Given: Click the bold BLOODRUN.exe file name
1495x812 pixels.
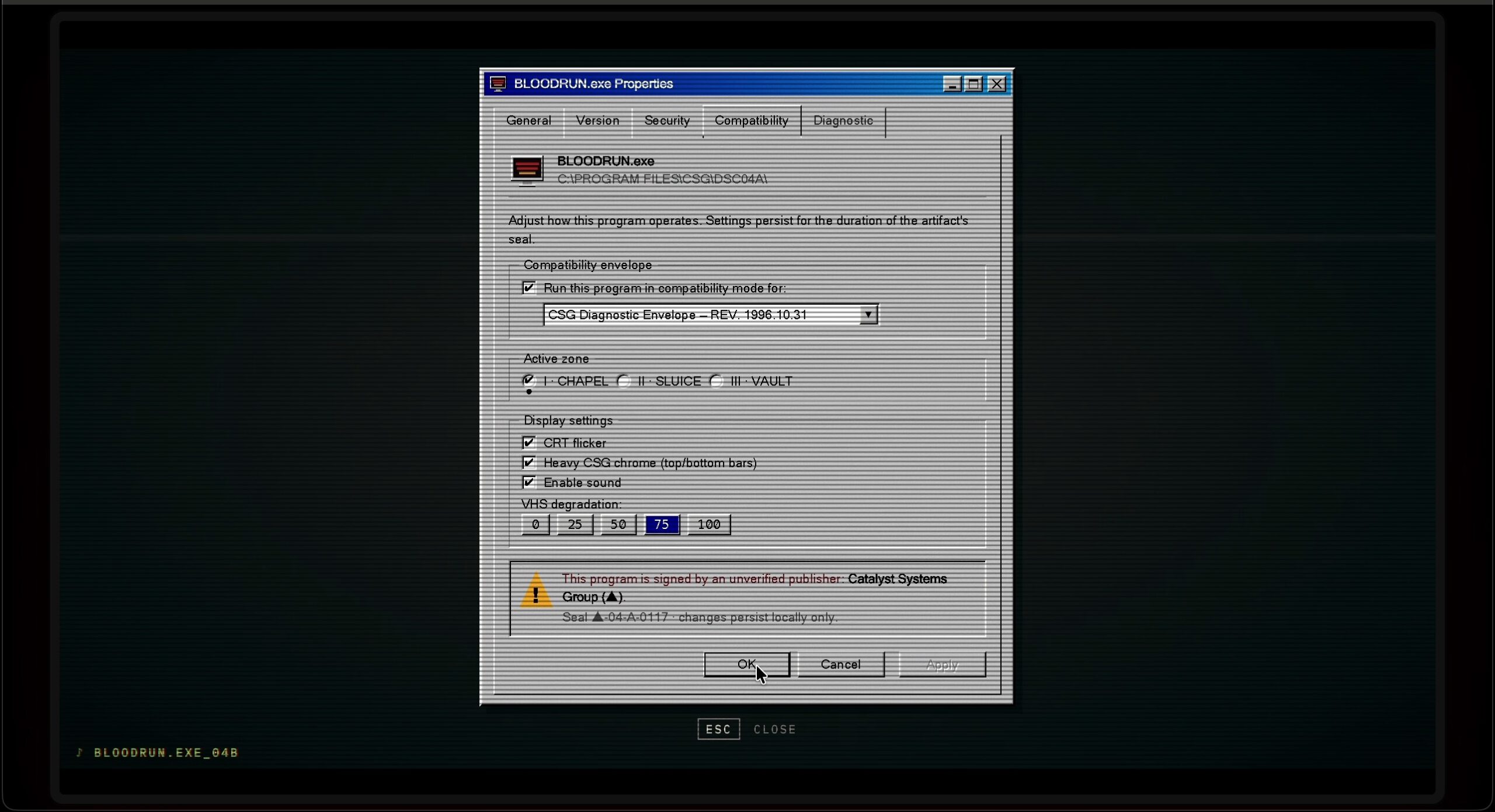Looking at the screenshot, I should click(x=606, y=161).
